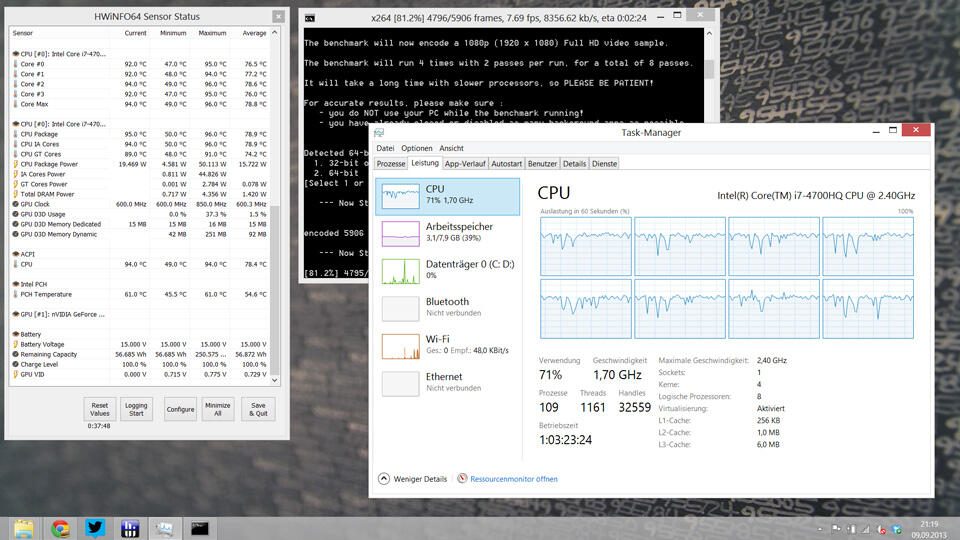Show hidden tray icons arrow
This screenshot has height=540, width=960.
[x=820, y=528]
